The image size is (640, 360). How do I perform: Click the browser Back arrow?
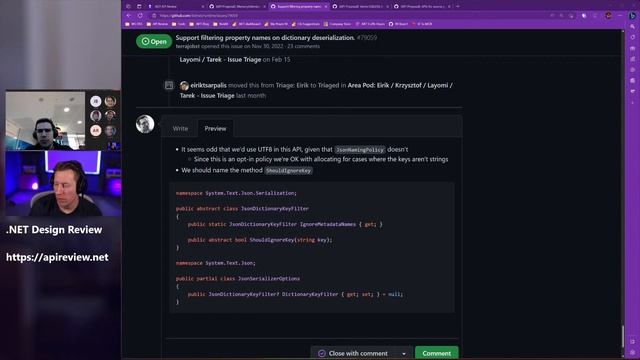(129, 16)
